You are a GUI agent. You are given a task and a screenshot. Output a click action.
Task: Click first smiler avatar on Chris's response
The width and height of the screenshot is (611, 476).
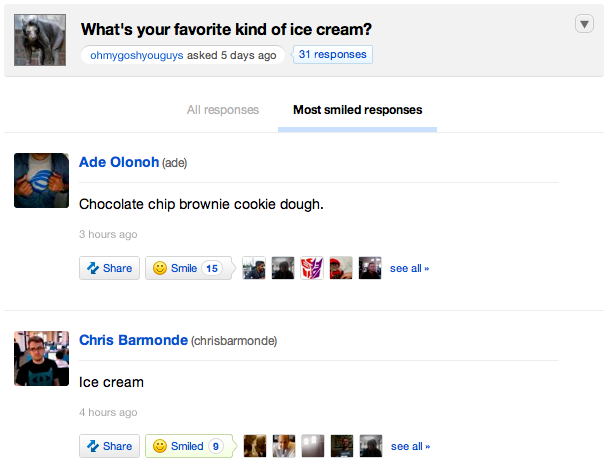pos(255,446)
